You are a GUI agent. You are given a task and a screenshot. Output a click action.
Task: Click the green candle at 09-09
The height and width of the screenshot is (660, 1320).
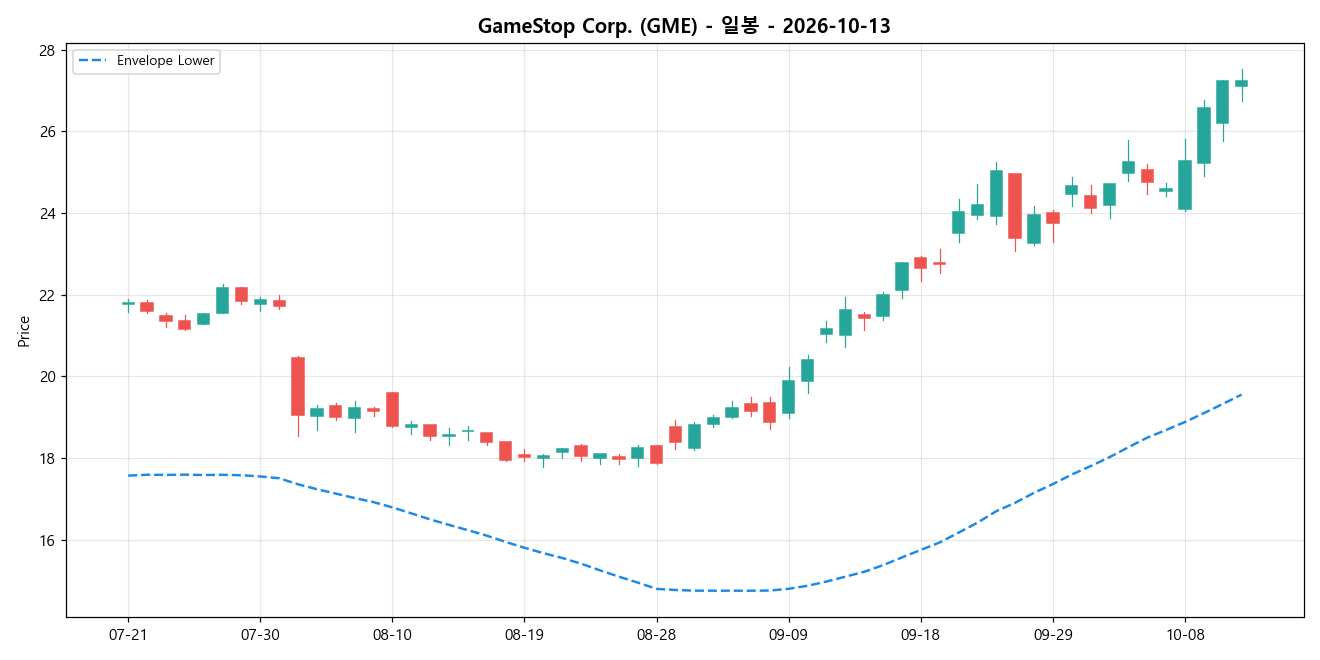click(788, 397)
